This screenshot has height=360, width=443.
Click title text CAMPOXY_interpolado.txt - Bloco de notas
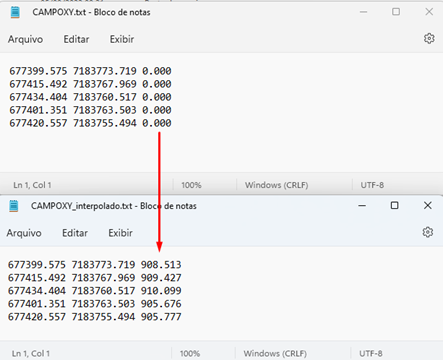tap(114, 206)
